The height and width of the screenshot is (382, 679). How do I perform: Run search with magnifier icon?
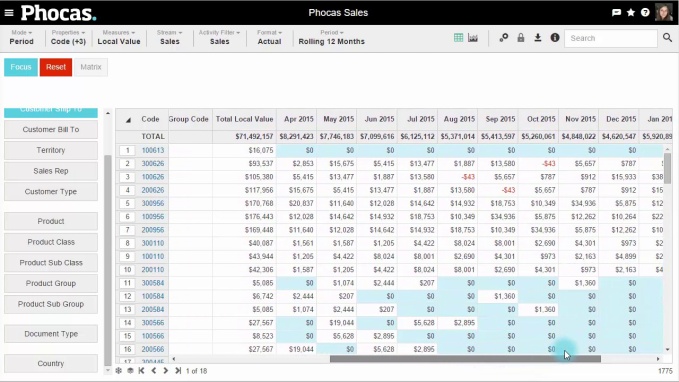pyautogui.click(x=667, y=38)
